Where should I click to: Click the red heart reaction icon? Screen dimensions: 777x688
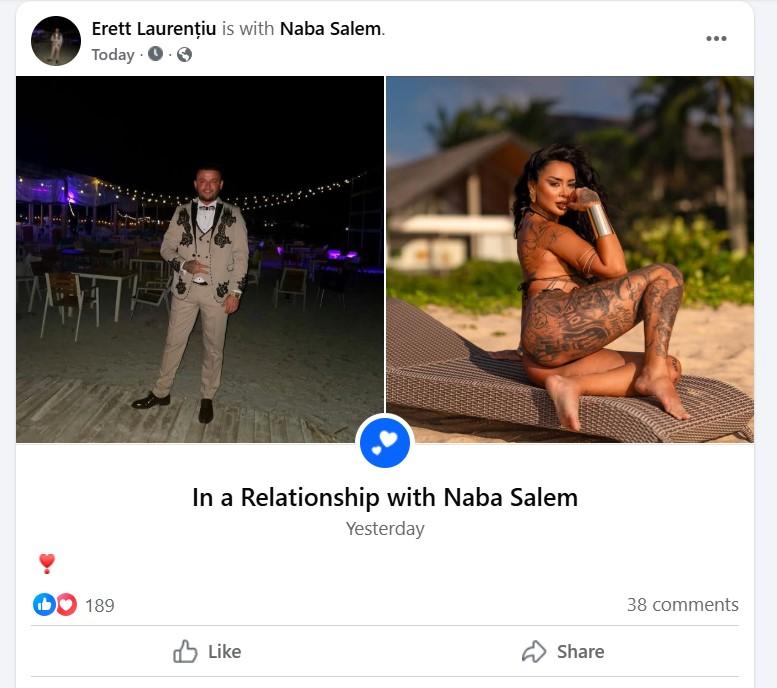[x=66, y=604]
